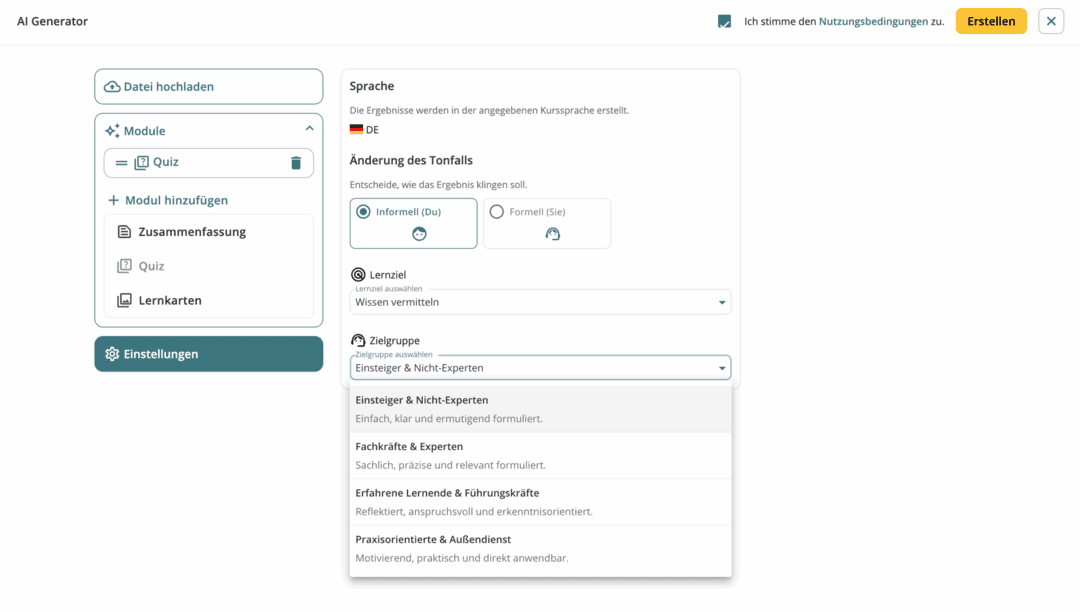Click the headset icon beside Zielgruppe
This screenshot has width=1080, height=612.
(358, 340)
